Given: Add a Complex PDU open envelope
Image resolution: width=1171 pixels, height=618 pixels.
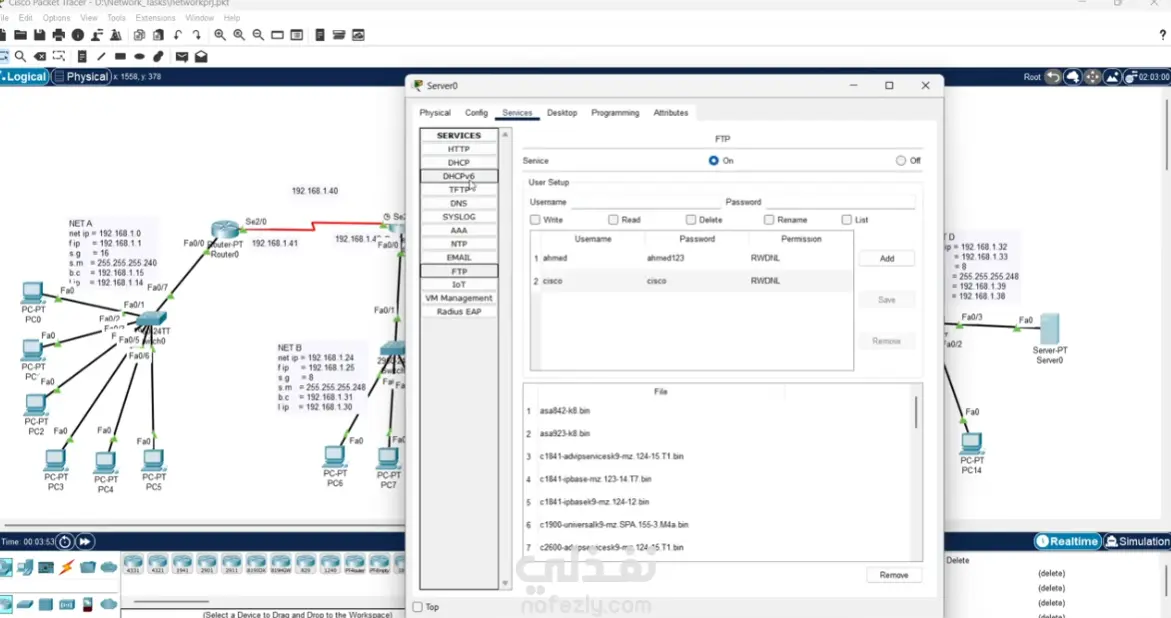Looking at the screenshot, I should [201, 57].
